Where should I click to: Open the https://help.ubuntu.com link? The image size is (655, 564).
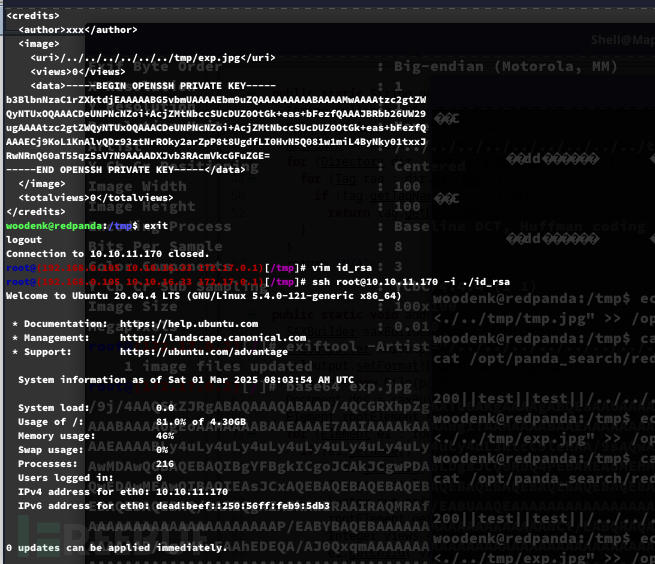click(189, 324)
